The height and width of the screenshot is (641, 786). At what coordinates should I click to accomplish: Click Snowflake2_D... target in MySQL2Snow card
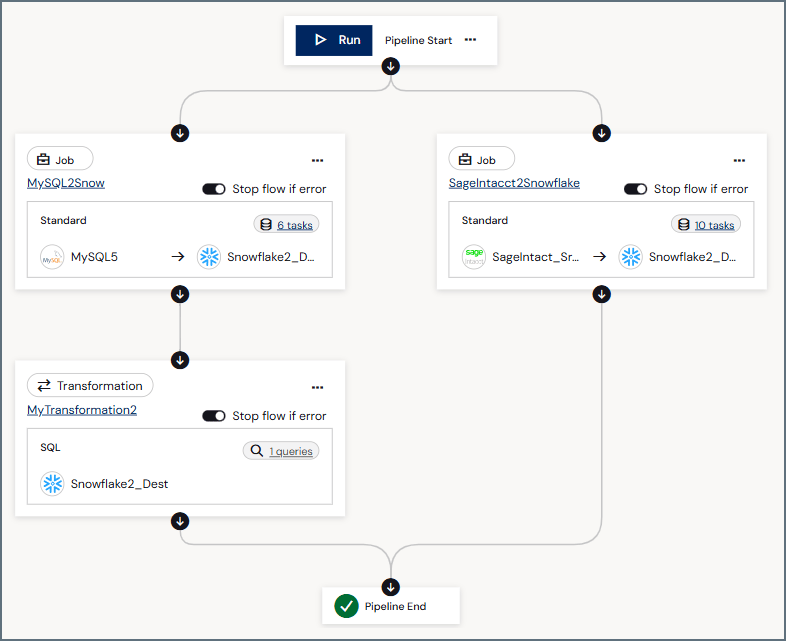(x=271, y=257)
